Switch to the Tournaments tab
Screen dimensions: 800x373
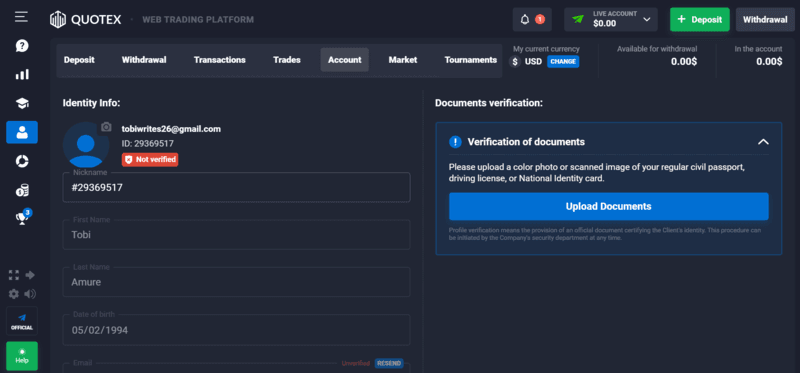470,60
